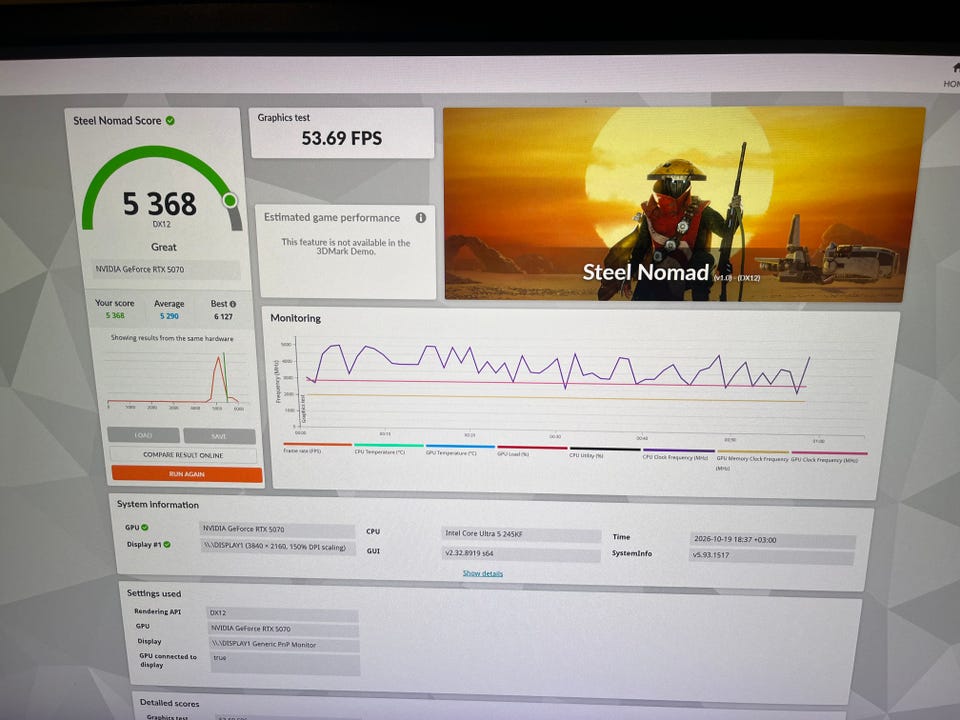This screenshot has height=720, width=960.
Task: Select the Settings used GPU value field
Action: coord(283,629)
